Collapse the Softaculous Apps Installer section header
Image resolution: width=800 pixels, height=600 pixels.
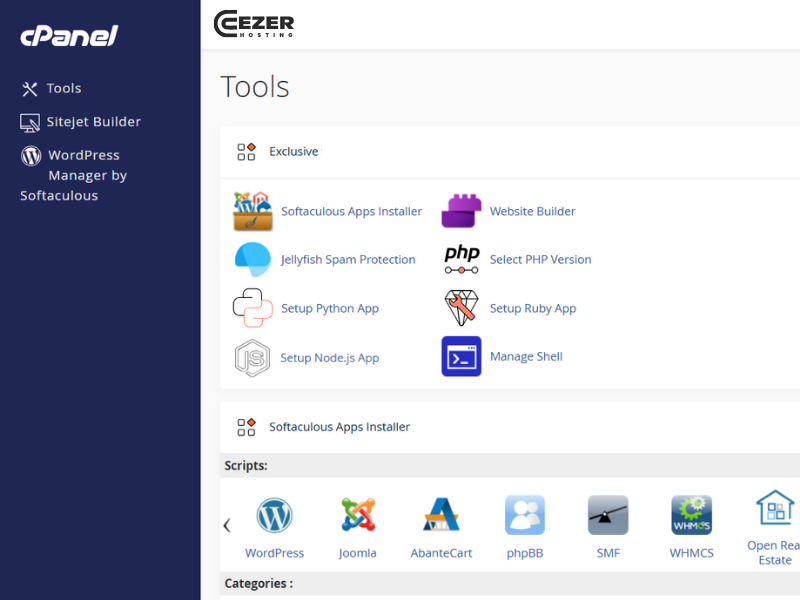(339, 427)
